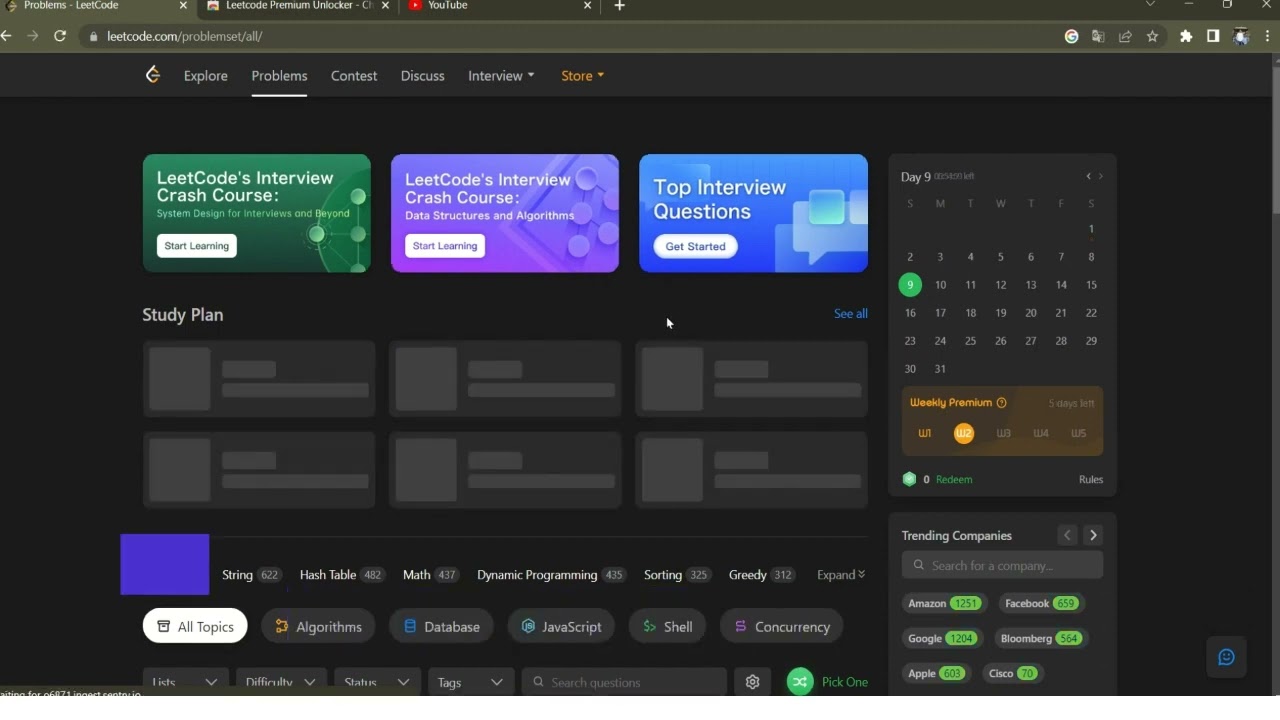Viewport: 1280px width, 720px height.
Task: Click the share page icon in address bar
Action: pyautogui.click(x=1125, y=36)
